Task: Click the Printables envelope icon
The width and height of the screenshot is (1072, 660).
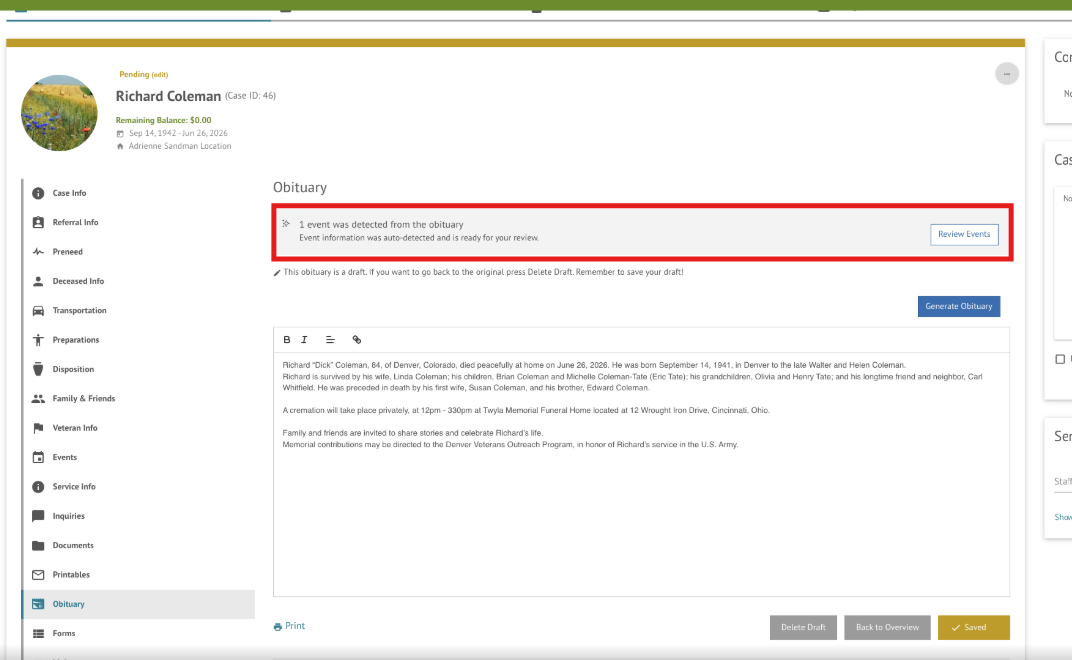Action: tap(38, 575)
